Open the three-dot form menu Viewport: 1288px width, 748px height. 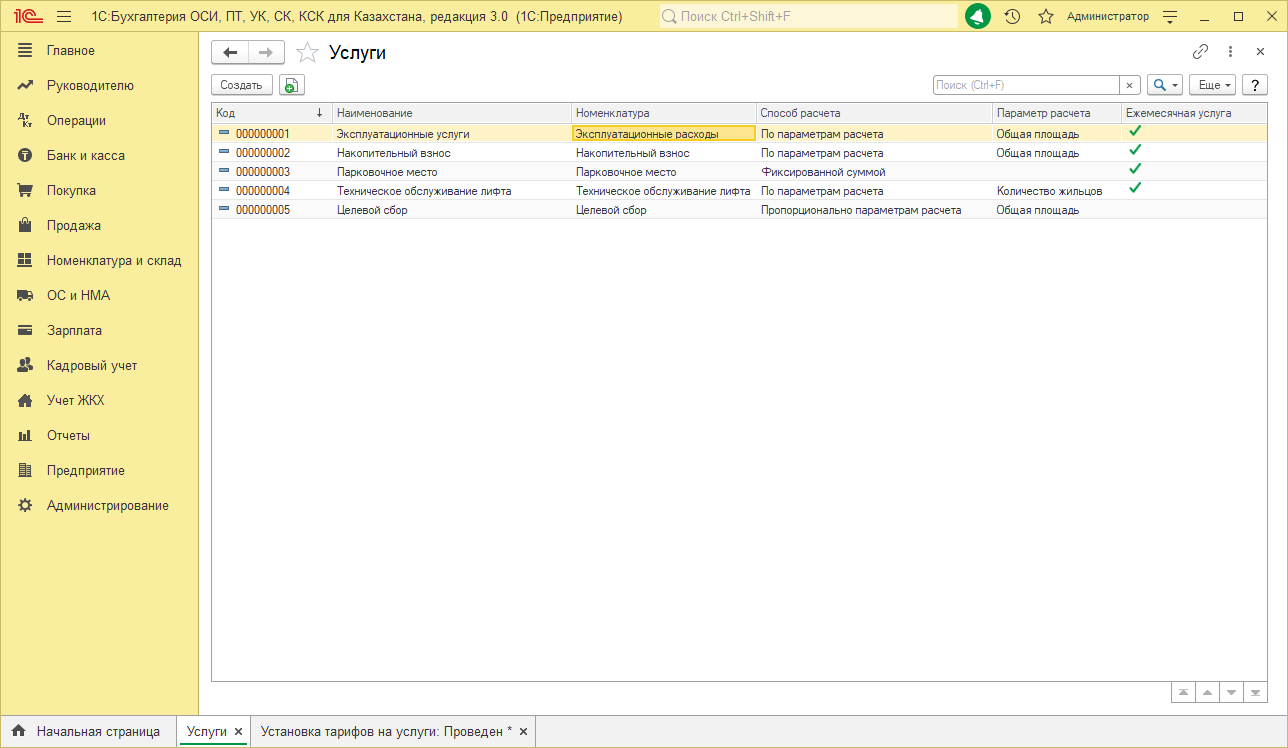(x=1230, y=52)
